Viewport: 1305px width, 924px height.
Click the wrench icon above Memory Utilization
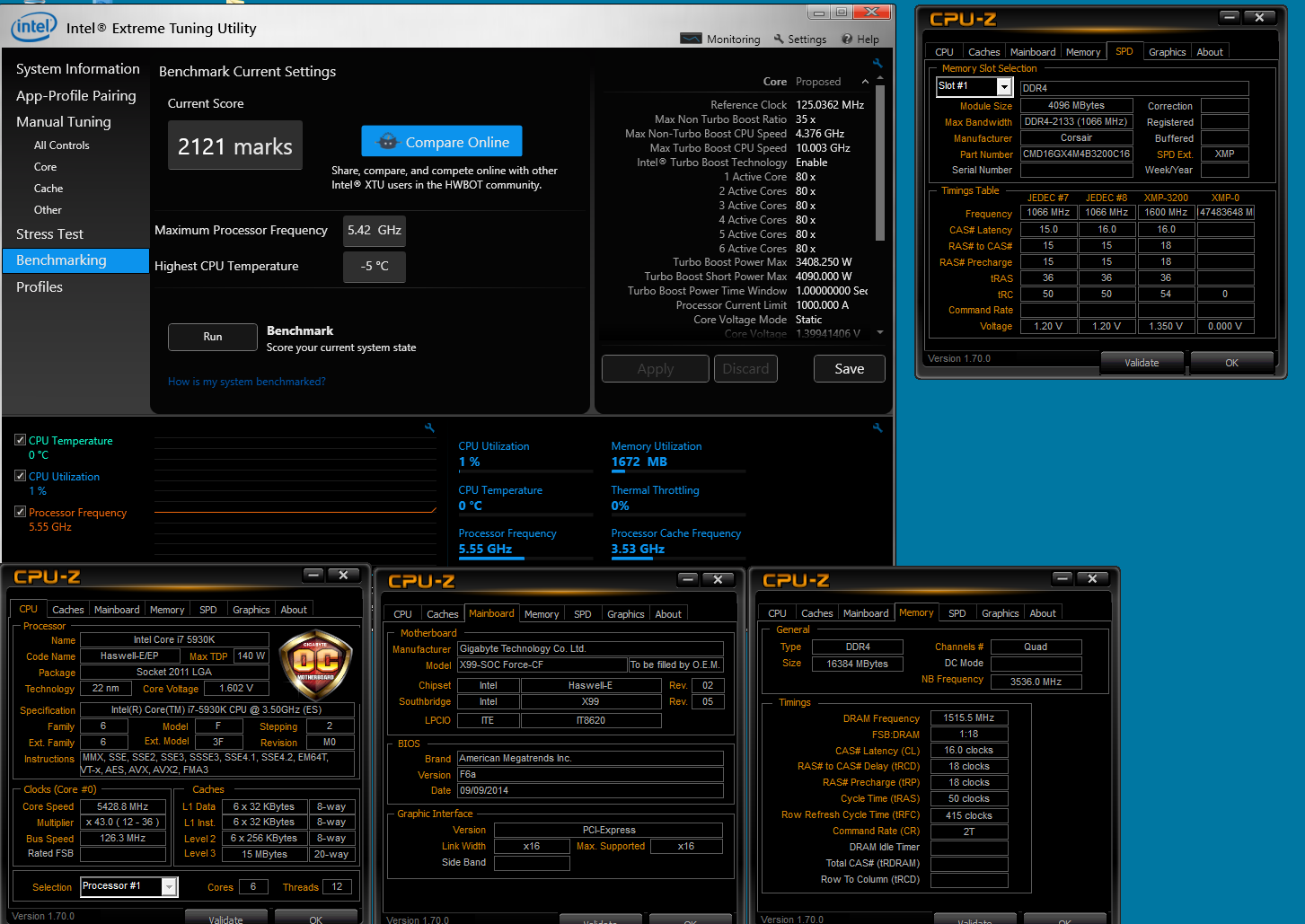coord(877,427)
